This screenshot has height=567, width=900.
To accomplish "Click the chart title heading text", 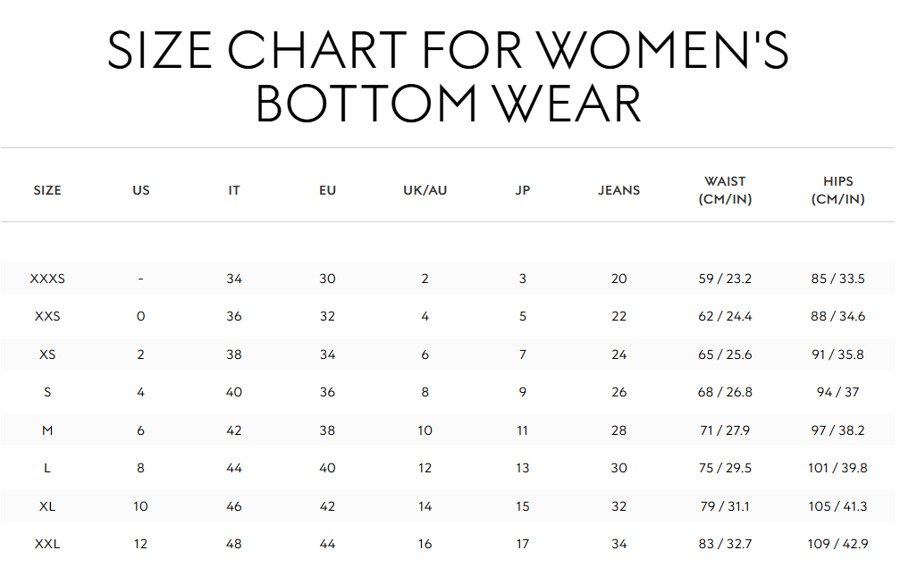I will tap(448, 77).
